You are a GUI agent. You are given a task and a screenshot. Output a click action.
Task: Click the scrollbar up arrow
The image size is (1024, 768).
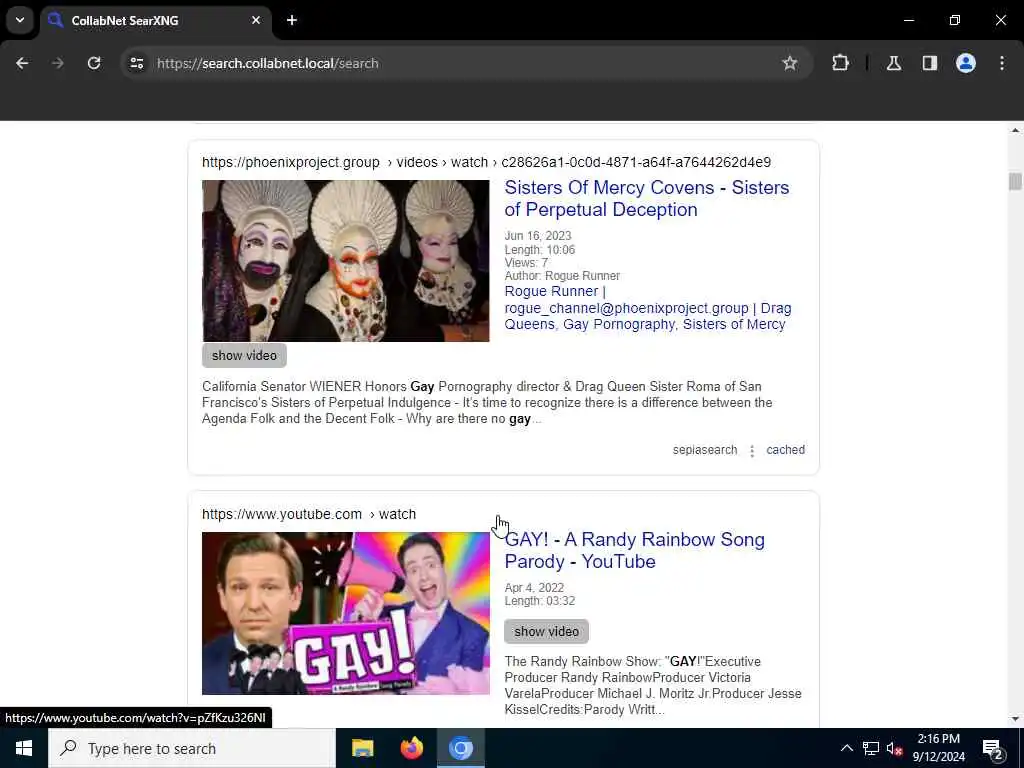tap(1015, 131)
